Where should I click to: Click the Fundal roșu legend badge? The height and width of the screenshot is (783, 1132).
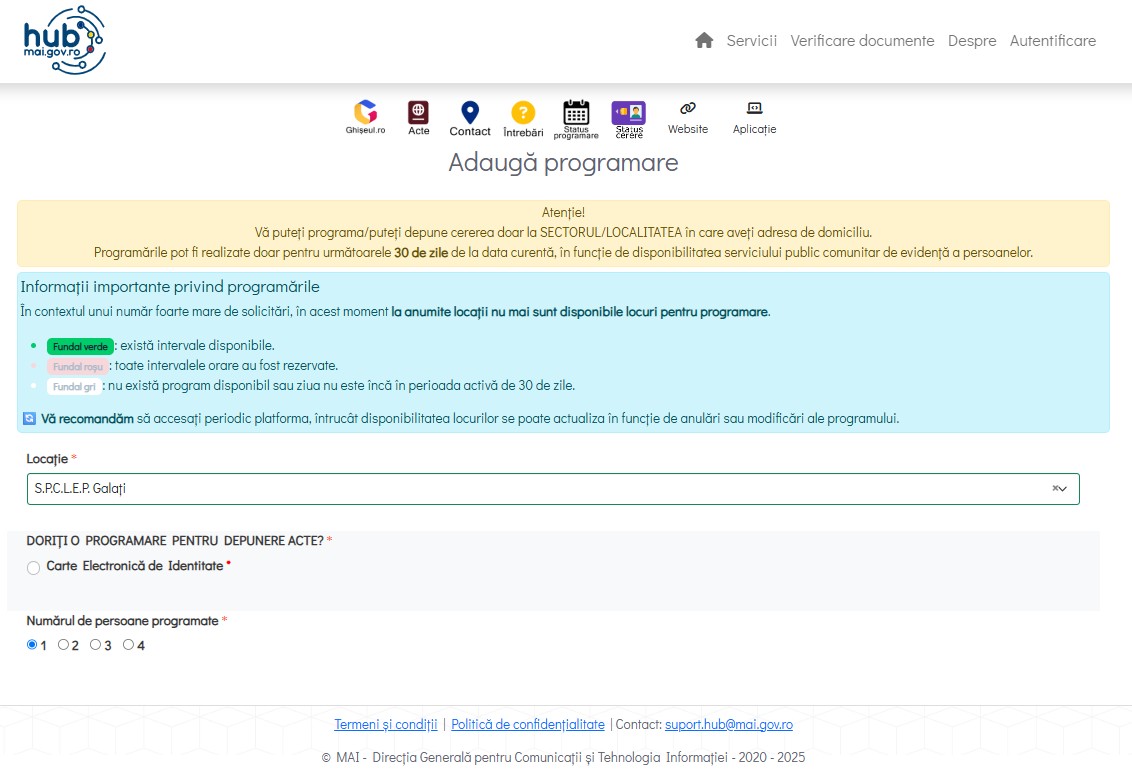pos(78,367)
